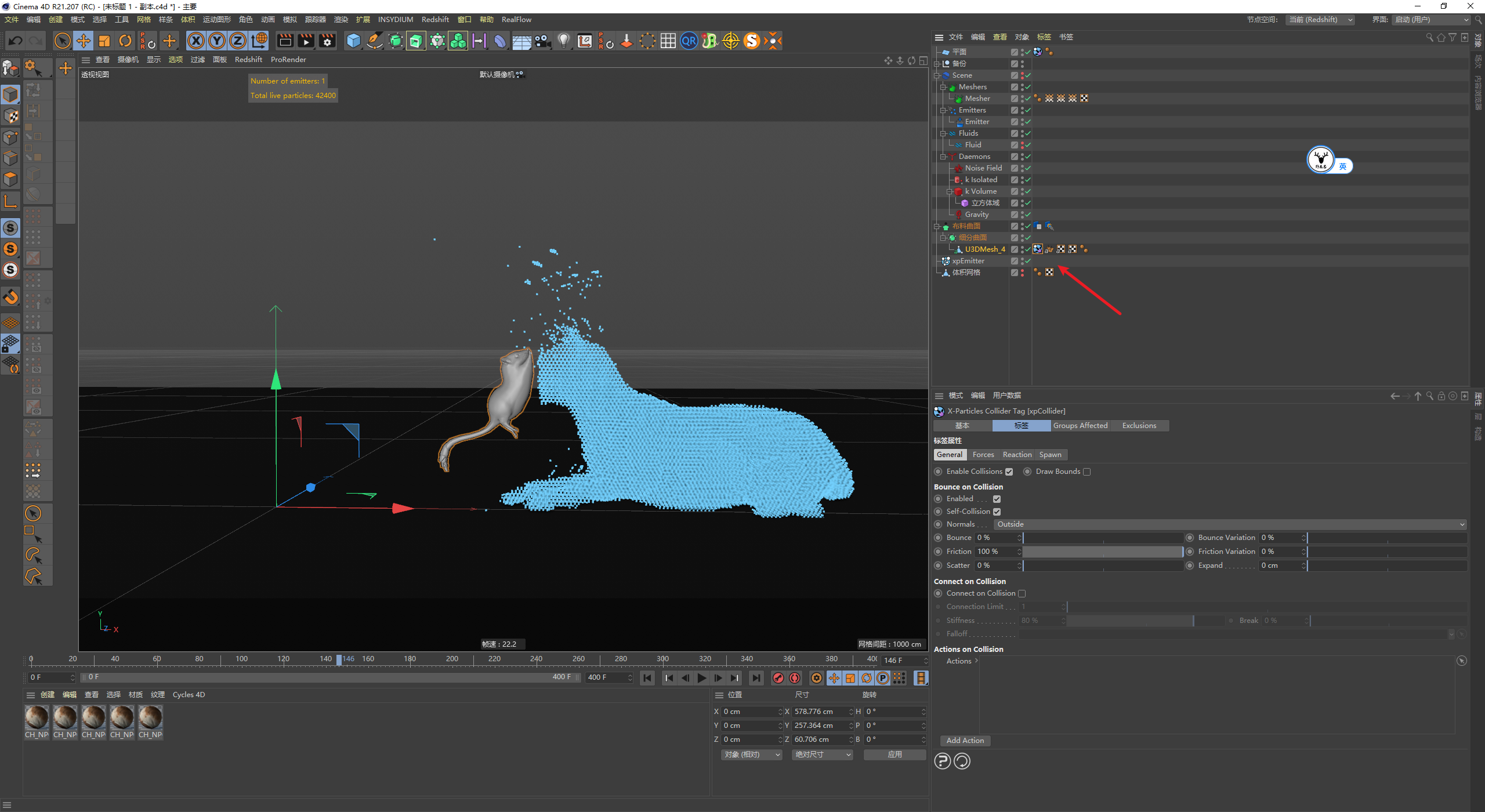Open the Render Settings clapperboard icon
The height and width of the screenshot is (812, 1485).
(x=328, y=41)
